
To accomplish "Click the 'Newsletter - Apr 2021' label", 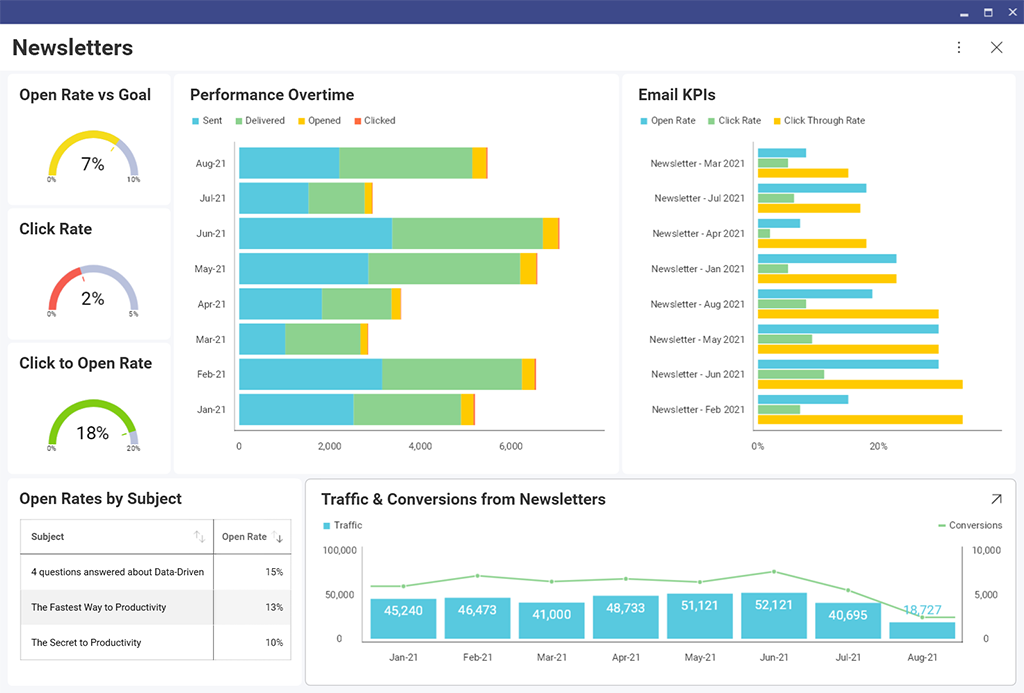I will pyautogui.click(x=698, y=233).
